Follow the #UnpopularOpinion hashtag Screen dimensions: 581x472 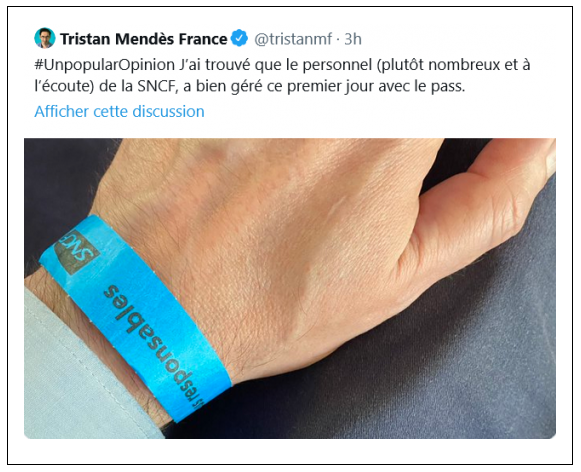104,65
